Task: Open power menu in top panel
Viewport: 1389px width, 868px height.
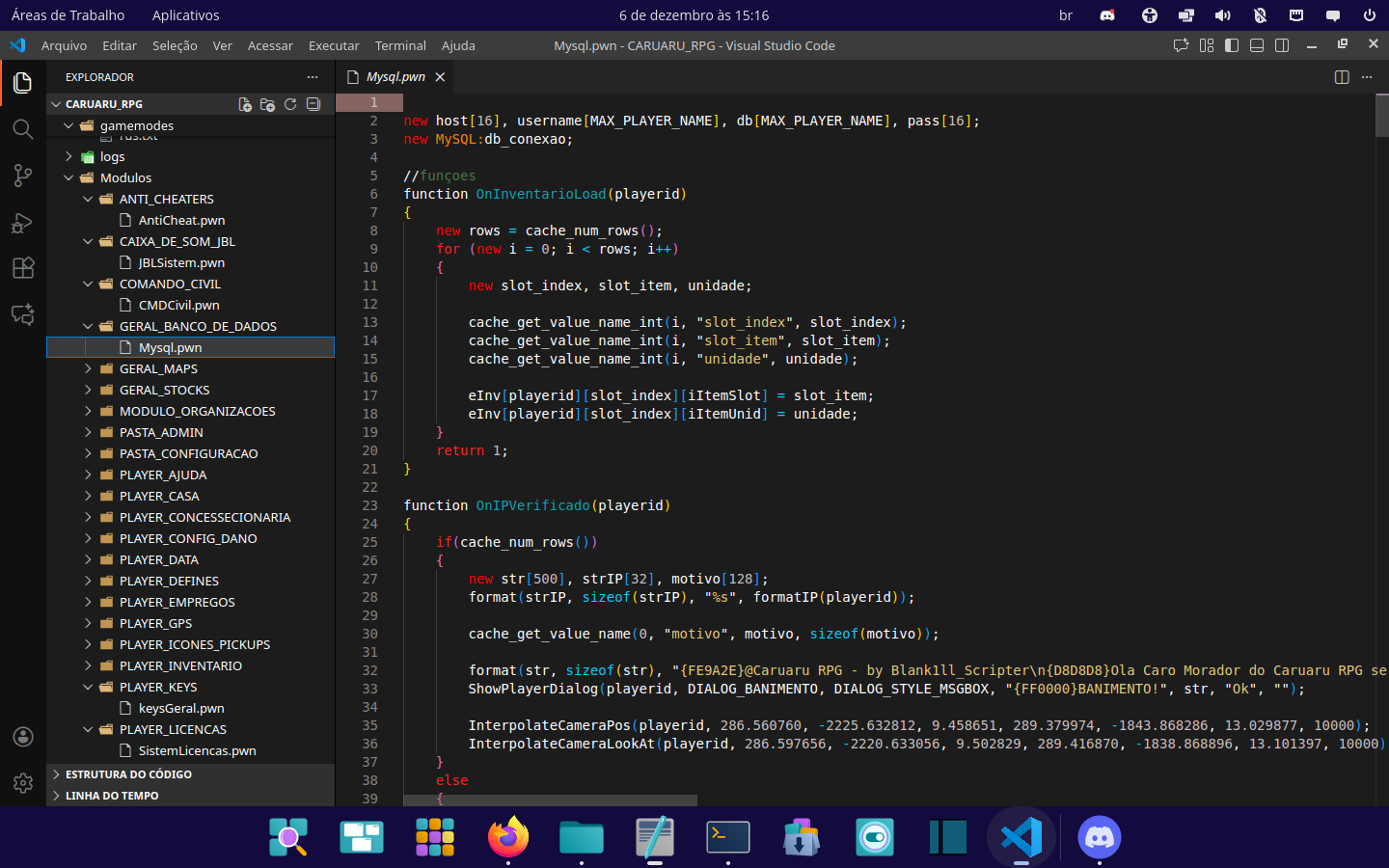Action: pos(1370,15)
